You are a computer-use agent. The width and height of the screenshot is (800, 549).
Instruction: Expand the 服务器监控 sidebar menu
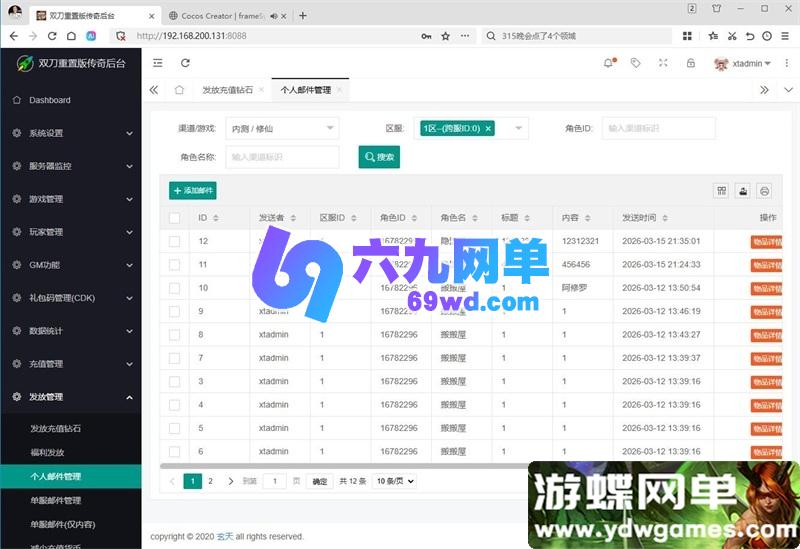71,166
